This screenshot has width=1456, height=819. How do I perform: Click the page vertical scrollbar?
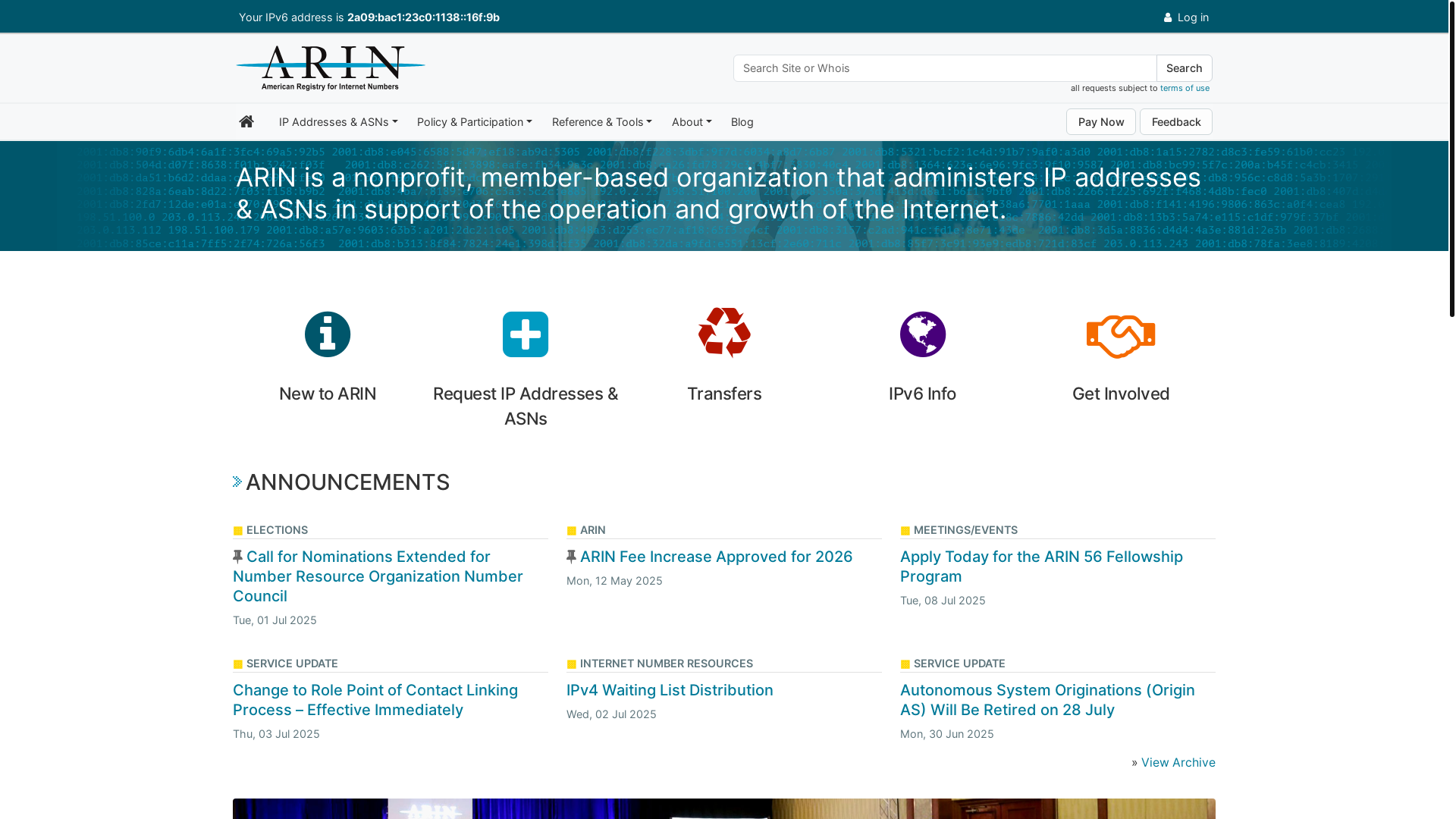coord(1451,159)
